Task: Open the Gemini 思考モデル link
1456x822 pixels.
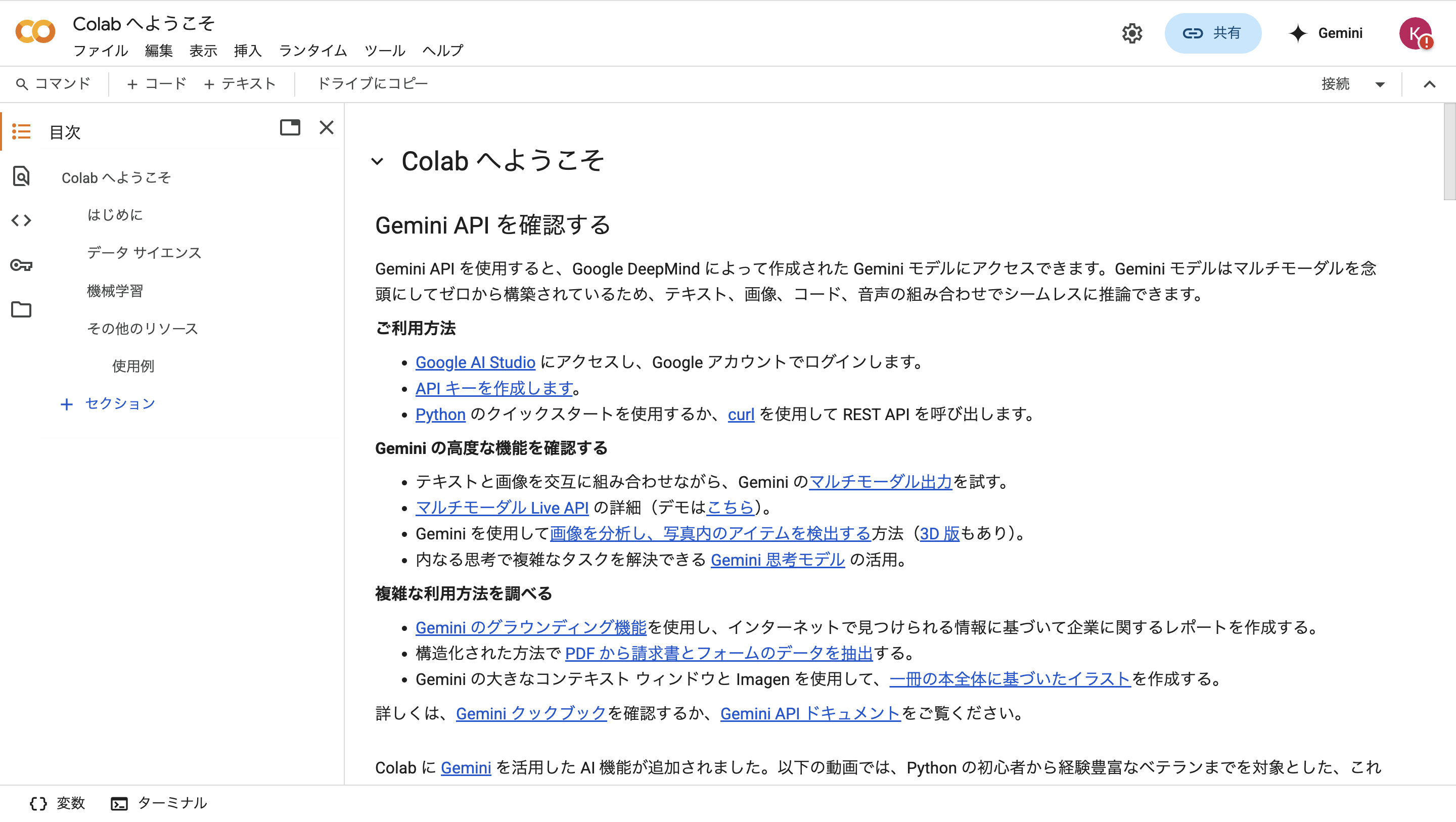Action: tap(778, 560)
